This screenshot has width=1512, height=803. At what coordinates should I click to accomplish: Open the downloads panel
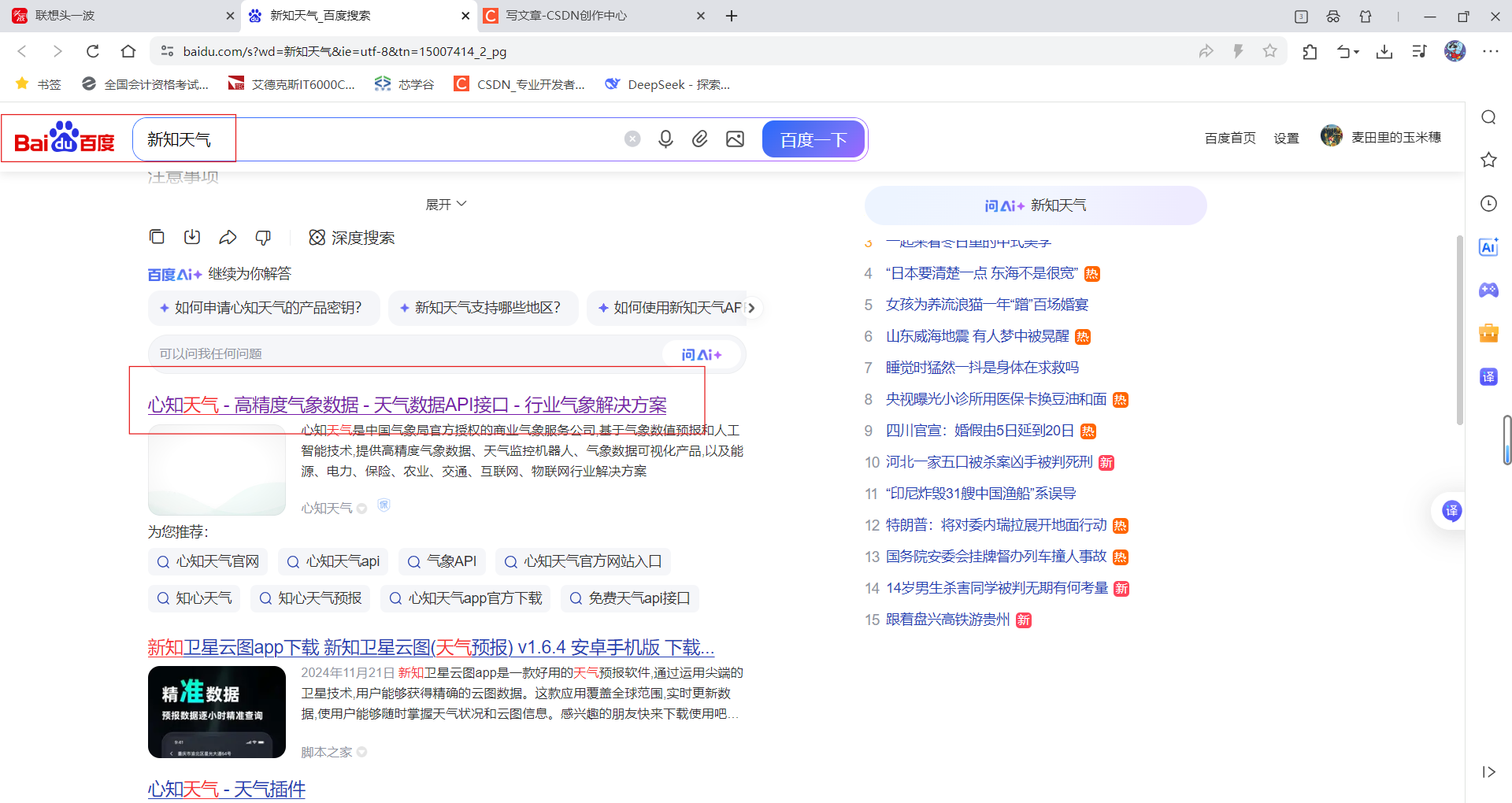(x=1384, y=52)
